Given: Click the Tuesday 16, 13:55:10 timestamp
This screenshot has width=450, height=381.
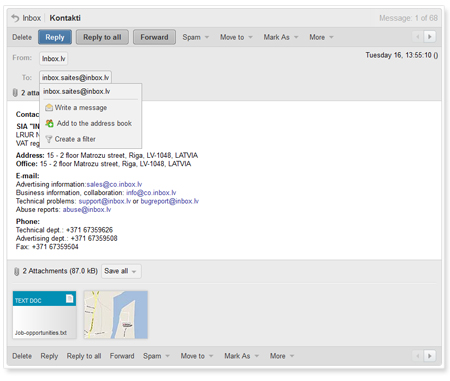Looking at the screenshot, I should 402,55.
